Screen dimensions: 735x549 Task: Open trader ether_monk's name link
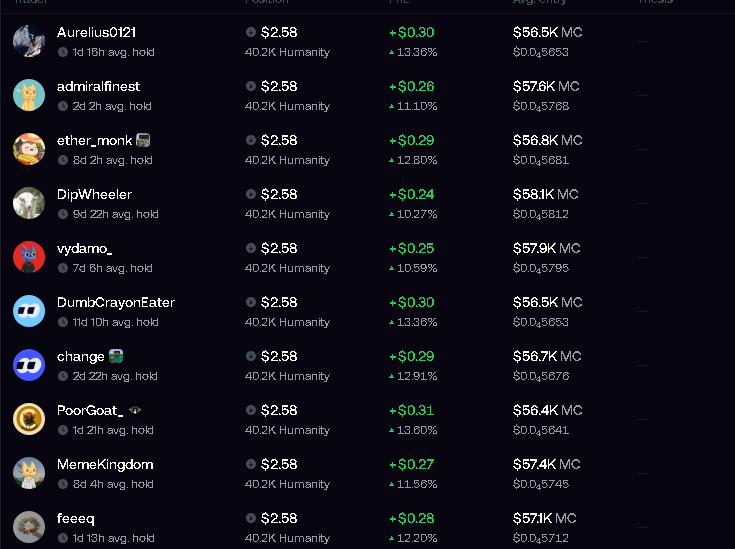pyautogui.click(x=94, y=140)
